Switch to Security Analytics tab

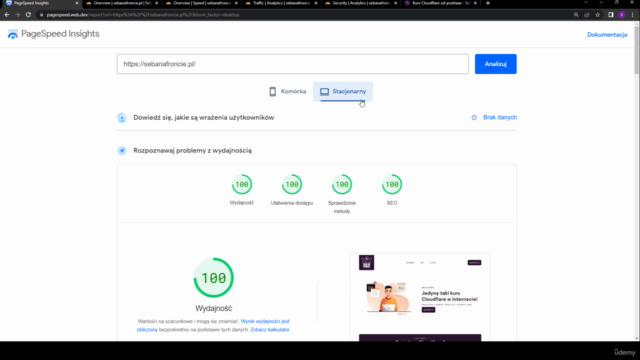point(360,3)
